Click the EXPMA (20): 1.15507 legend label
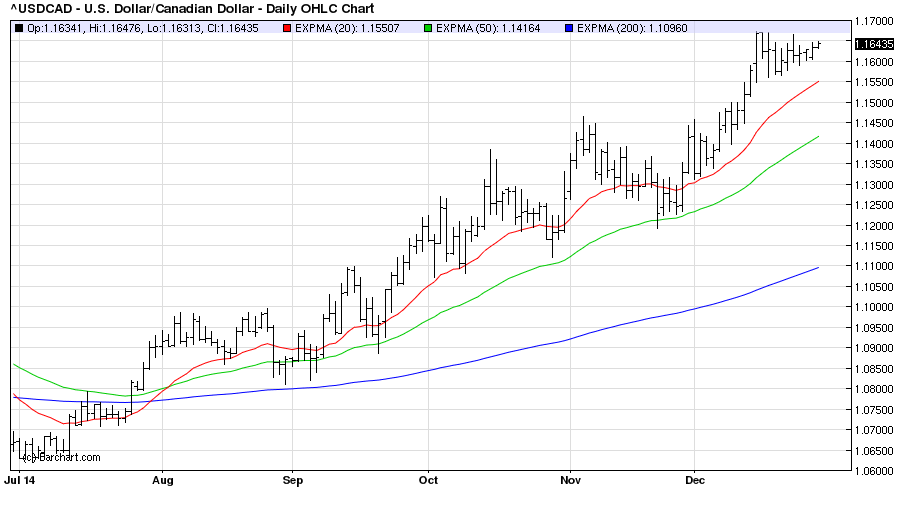The image size is (900, 511). click(x=347, y=28)
